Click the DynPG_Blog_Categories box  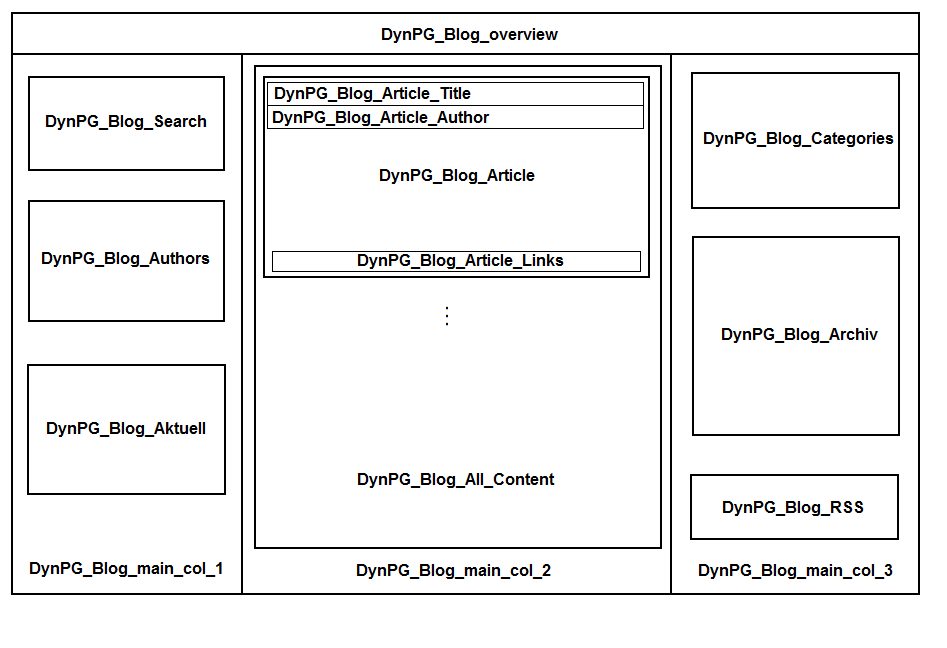tap(796, 140)
